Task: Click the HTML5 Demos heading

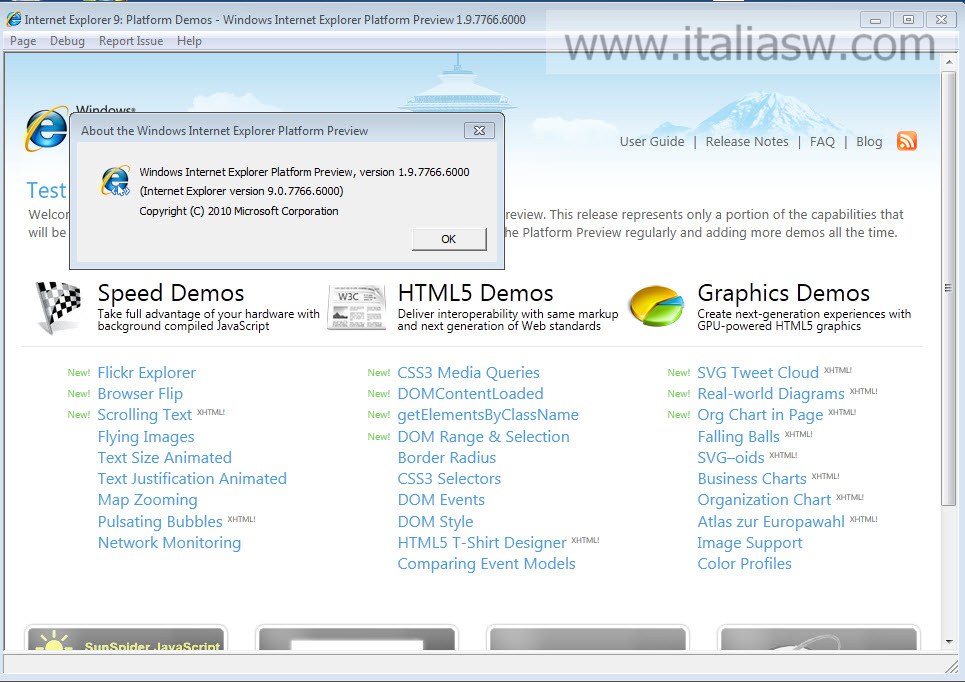Action: click(475, 293)
